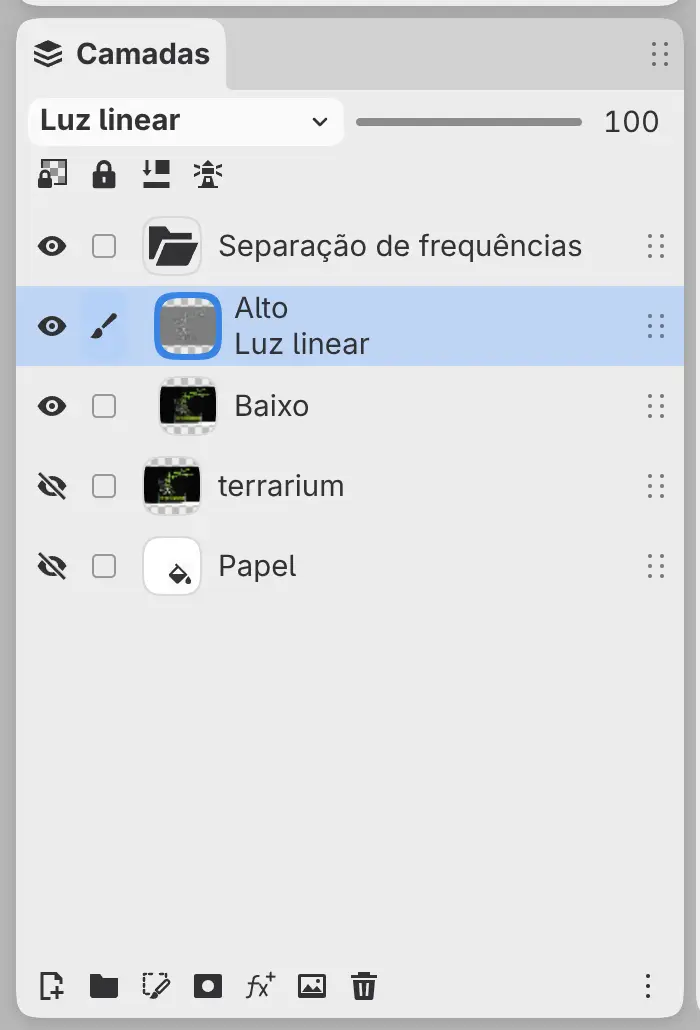Click the Separação de frequências row handle
The height and width of the screenshot is (1030, 700).
click(x=656, y=246)
